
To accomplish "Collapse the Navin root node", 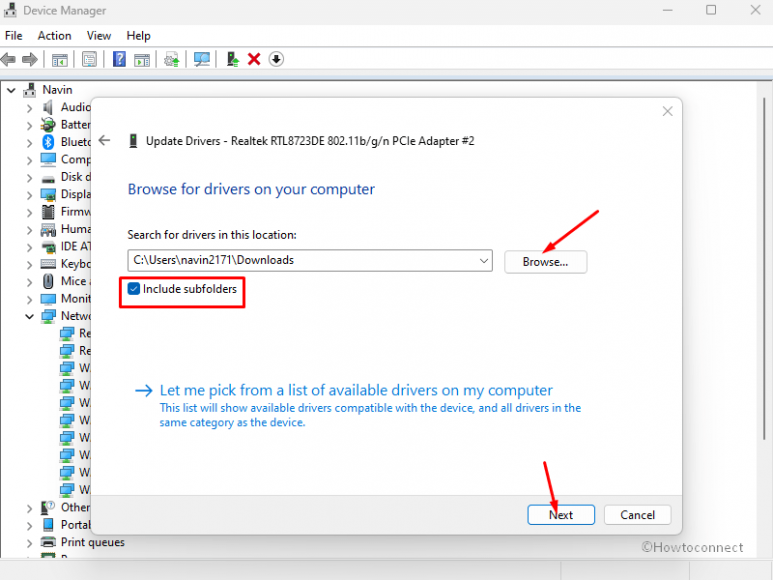I will tap(11, 90).
